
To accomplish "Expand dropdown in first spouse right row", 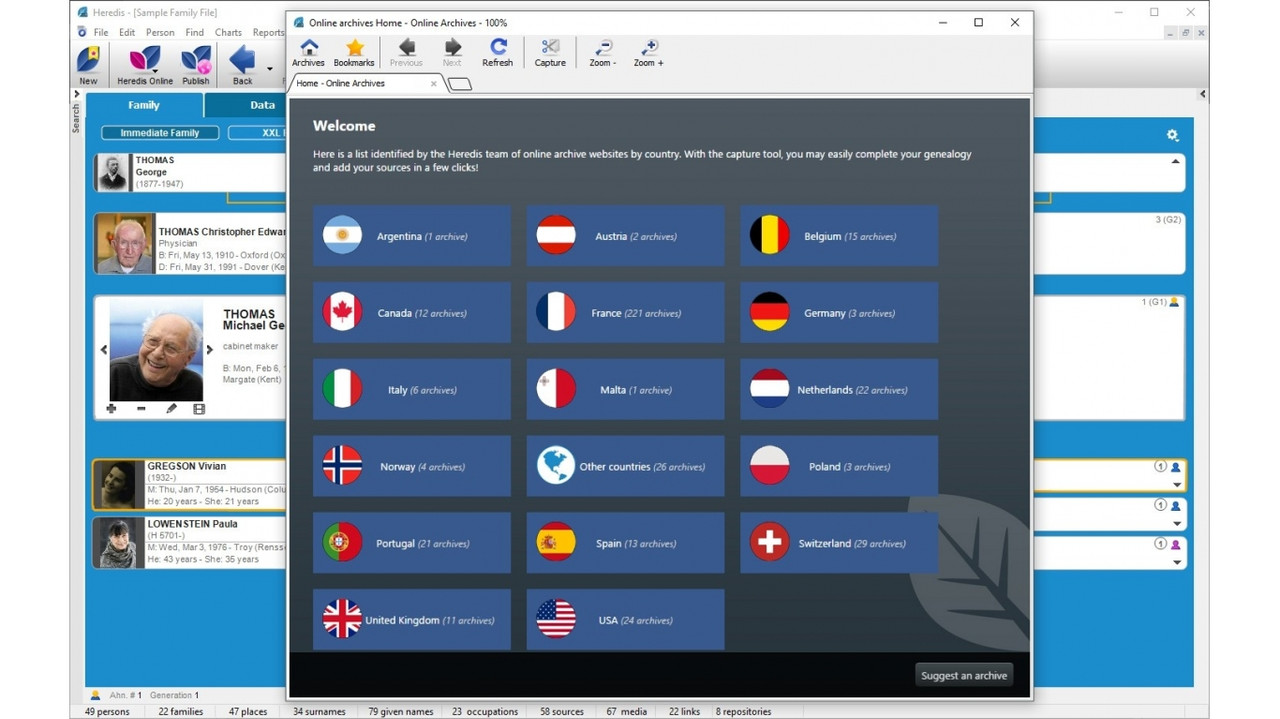I will pos(1177,485).
